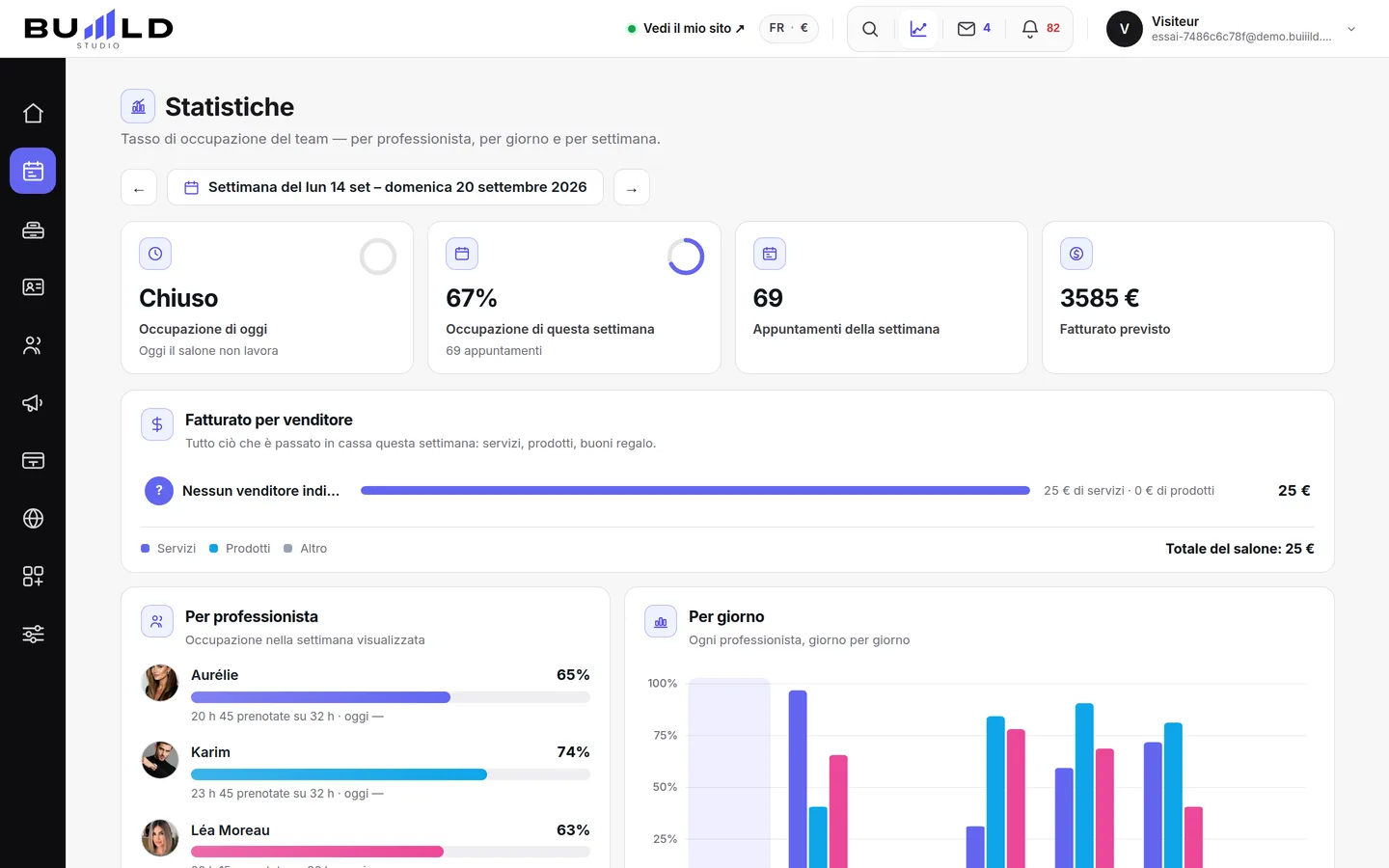Open the statistics chart icon in header
Viewport: 1389px width, 868px height.
click(x=918, y=29)
